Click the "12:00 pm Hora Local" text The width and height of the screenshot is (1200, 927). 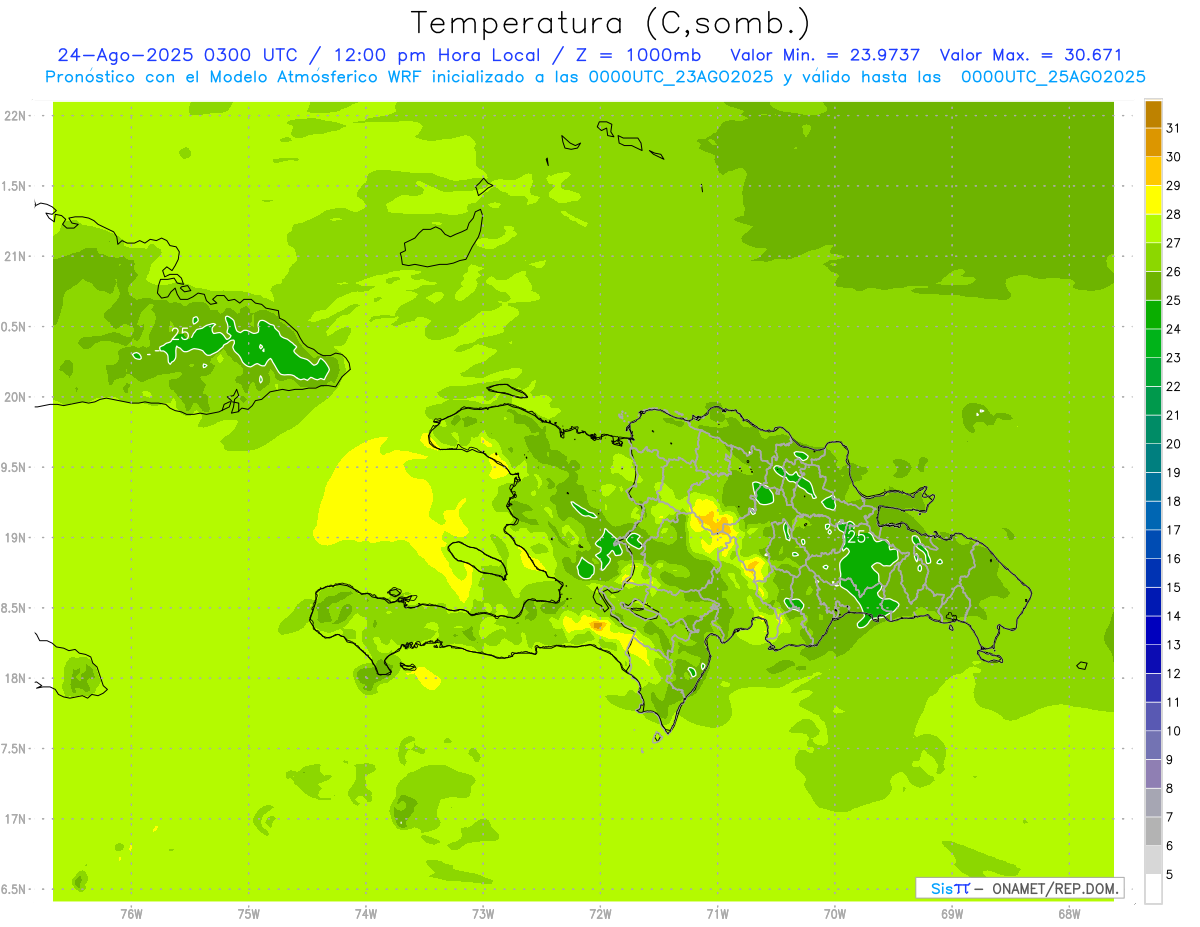pyautogui.click(x=437, y=55)
